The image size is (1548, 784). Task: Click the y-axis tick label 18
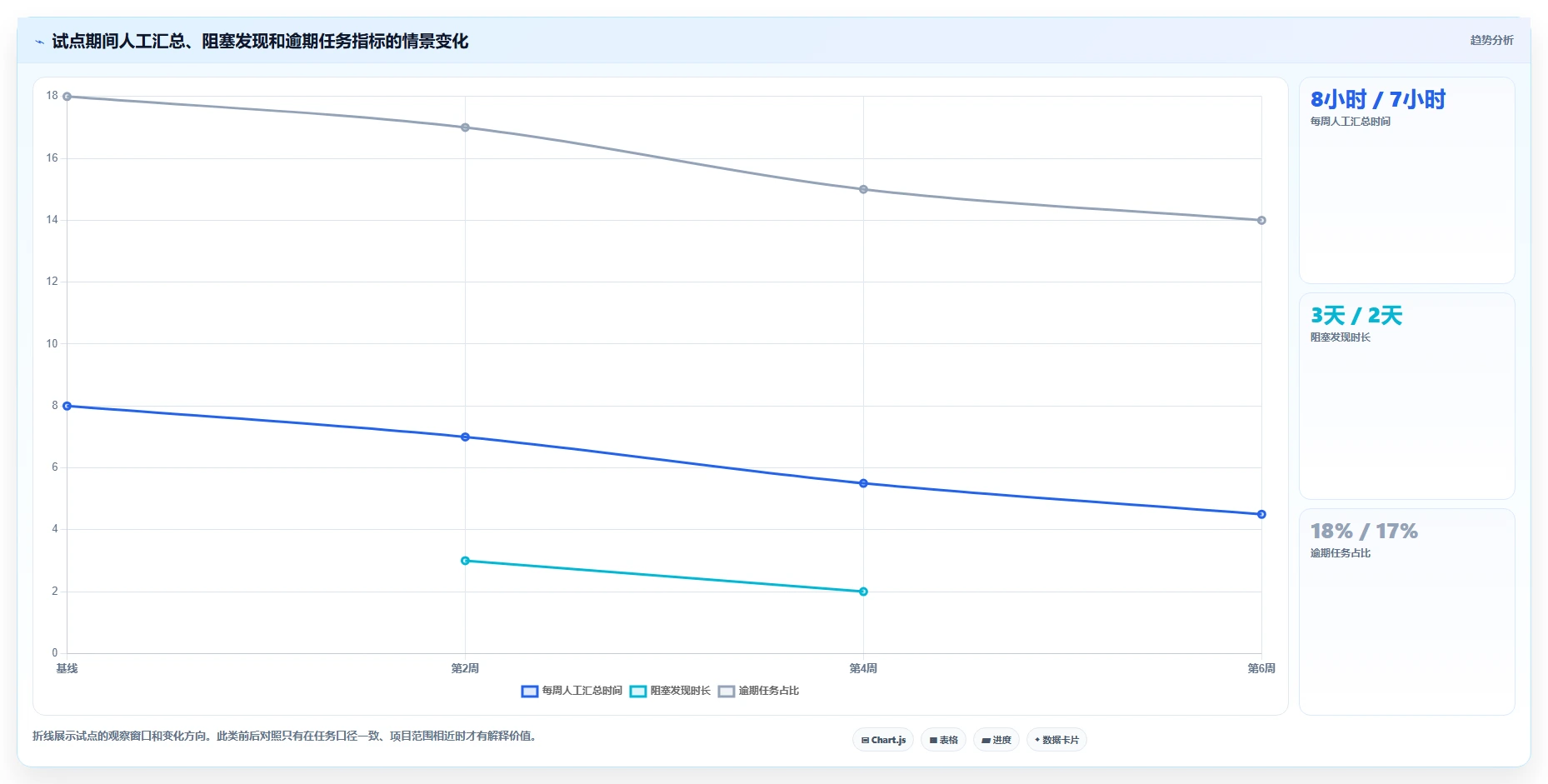click(52, 96)
